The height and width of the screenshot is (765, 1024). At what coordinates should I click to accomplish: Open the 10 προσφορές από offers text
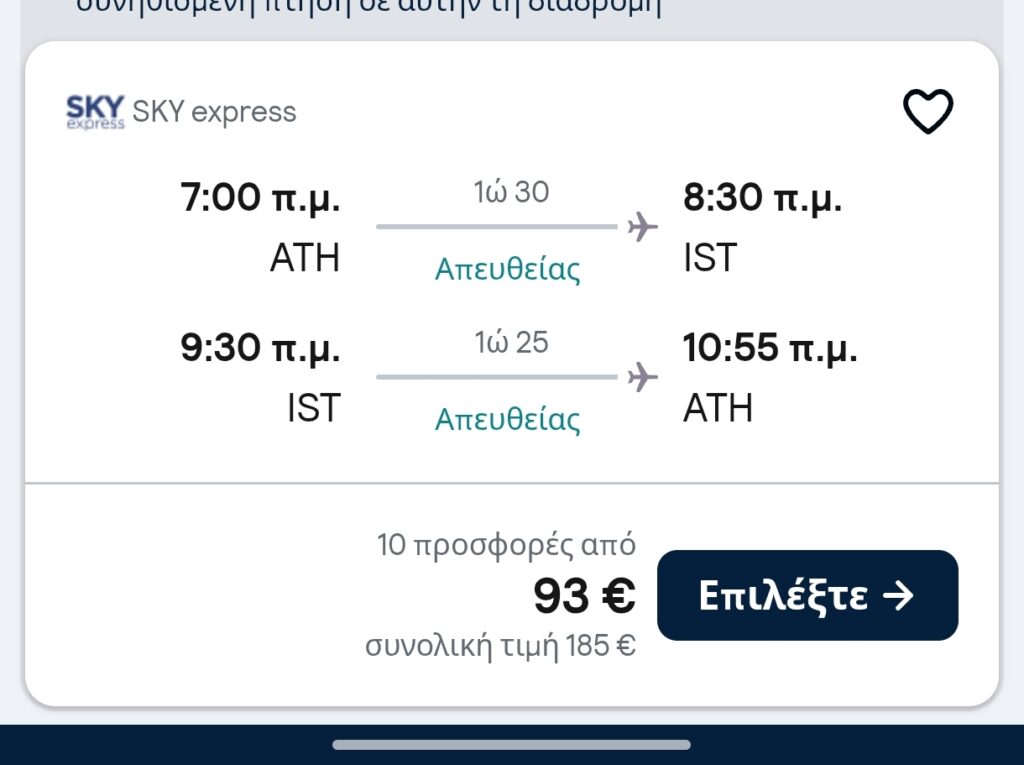[506, 545]
